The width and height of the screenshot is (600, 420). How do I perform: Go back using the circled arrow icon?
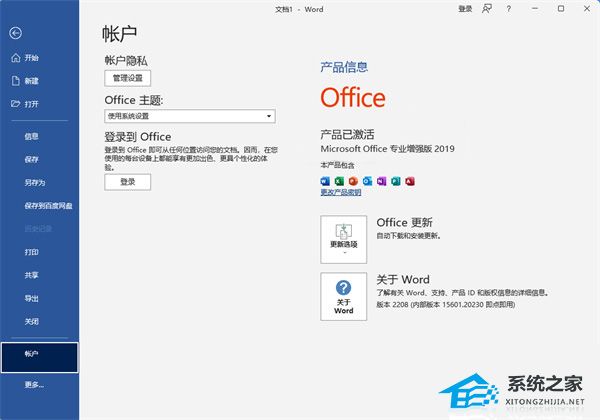(x=15, y=33)
